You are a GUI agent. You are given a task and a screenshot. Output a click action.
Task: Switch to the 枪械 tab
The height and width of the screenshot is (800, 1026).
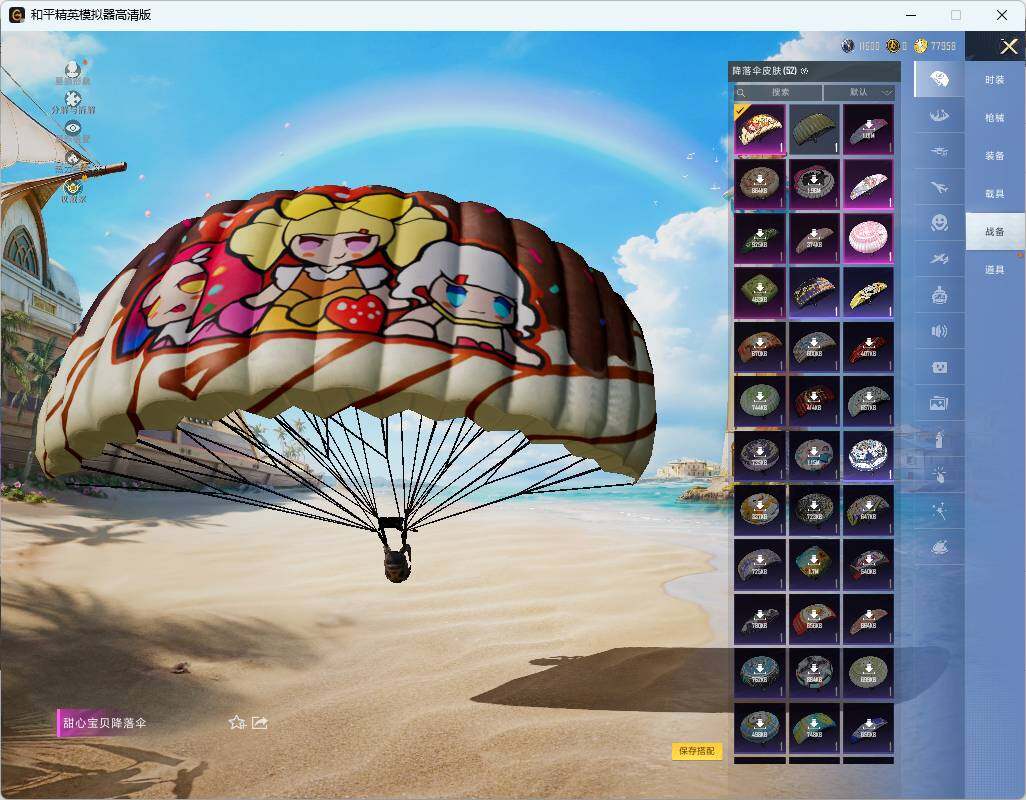pyautogui.click(x=995, y=118)
